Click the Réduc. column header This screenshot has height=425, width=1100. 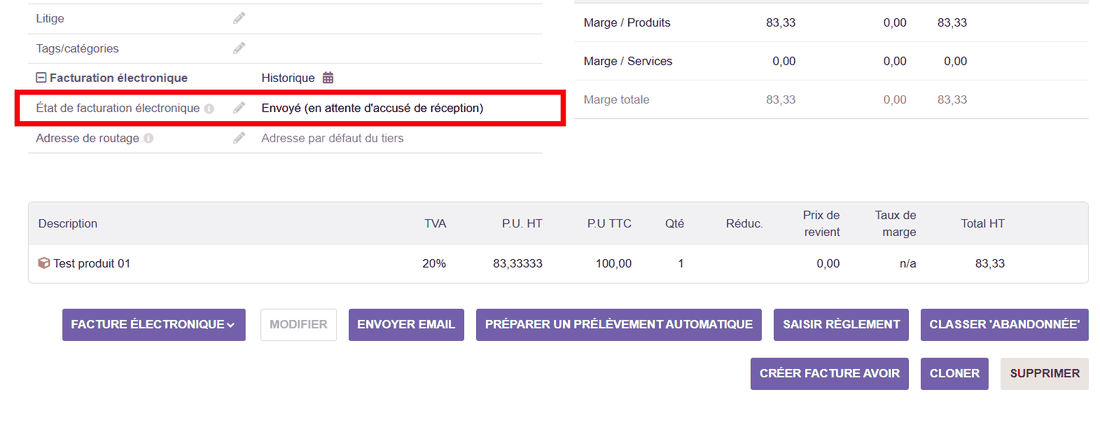(744, 224)
